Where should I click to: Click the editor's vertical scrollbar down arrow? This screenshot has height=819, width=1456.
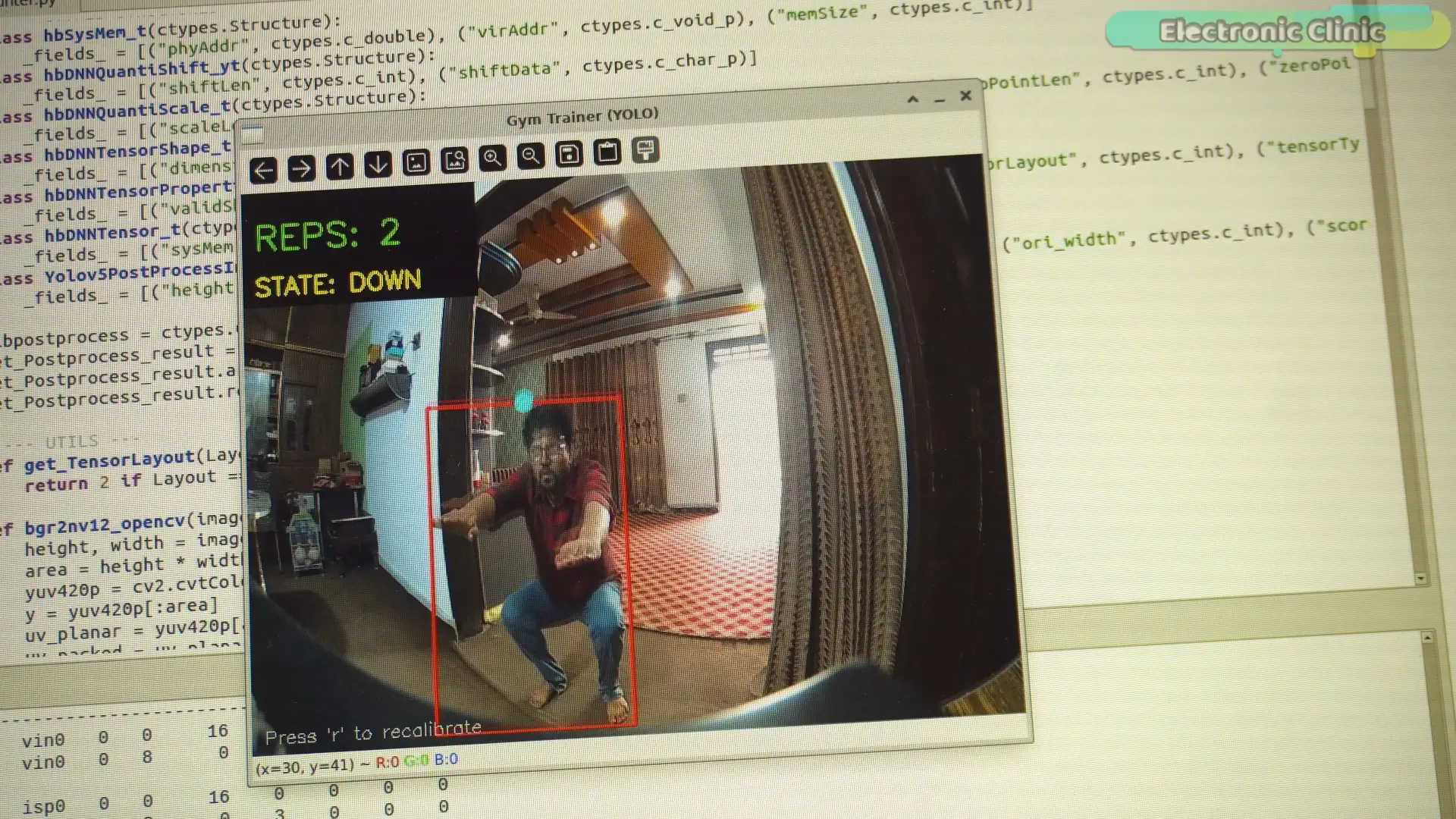(1420, 579)
